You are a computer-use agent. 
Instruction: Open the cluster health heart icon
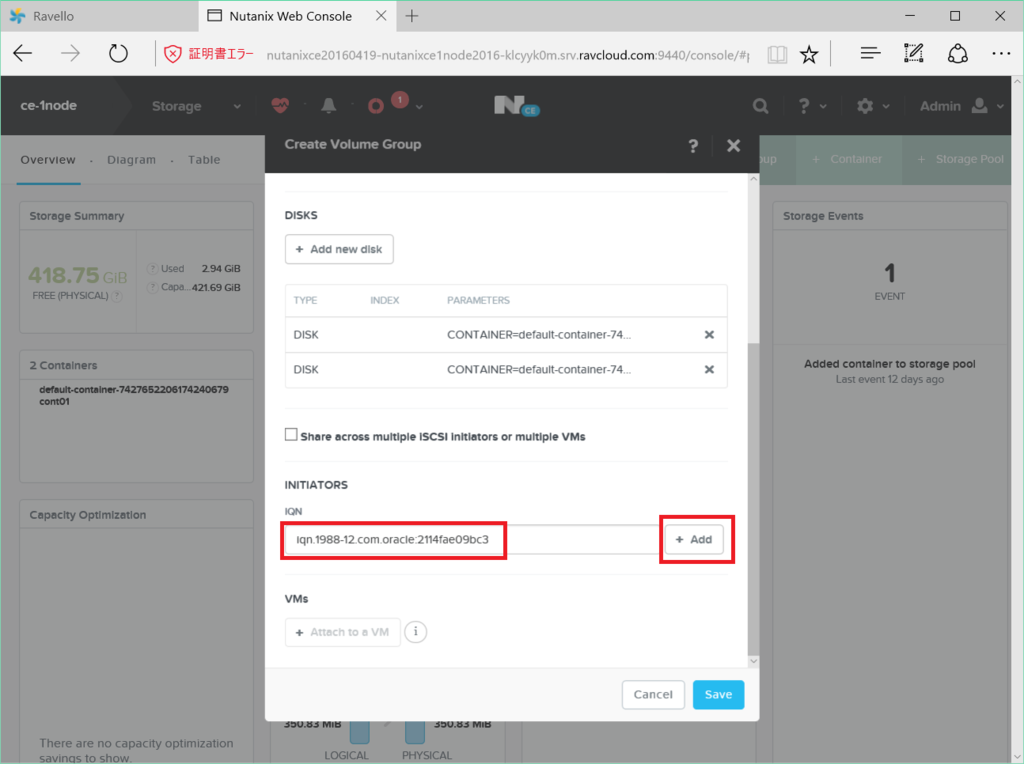(x=280, y=105)
